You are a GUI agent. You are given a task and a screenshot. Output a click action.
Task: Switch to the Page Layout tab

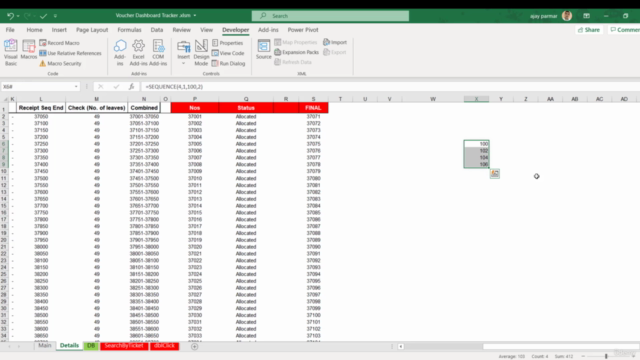[x=92, y=30]
